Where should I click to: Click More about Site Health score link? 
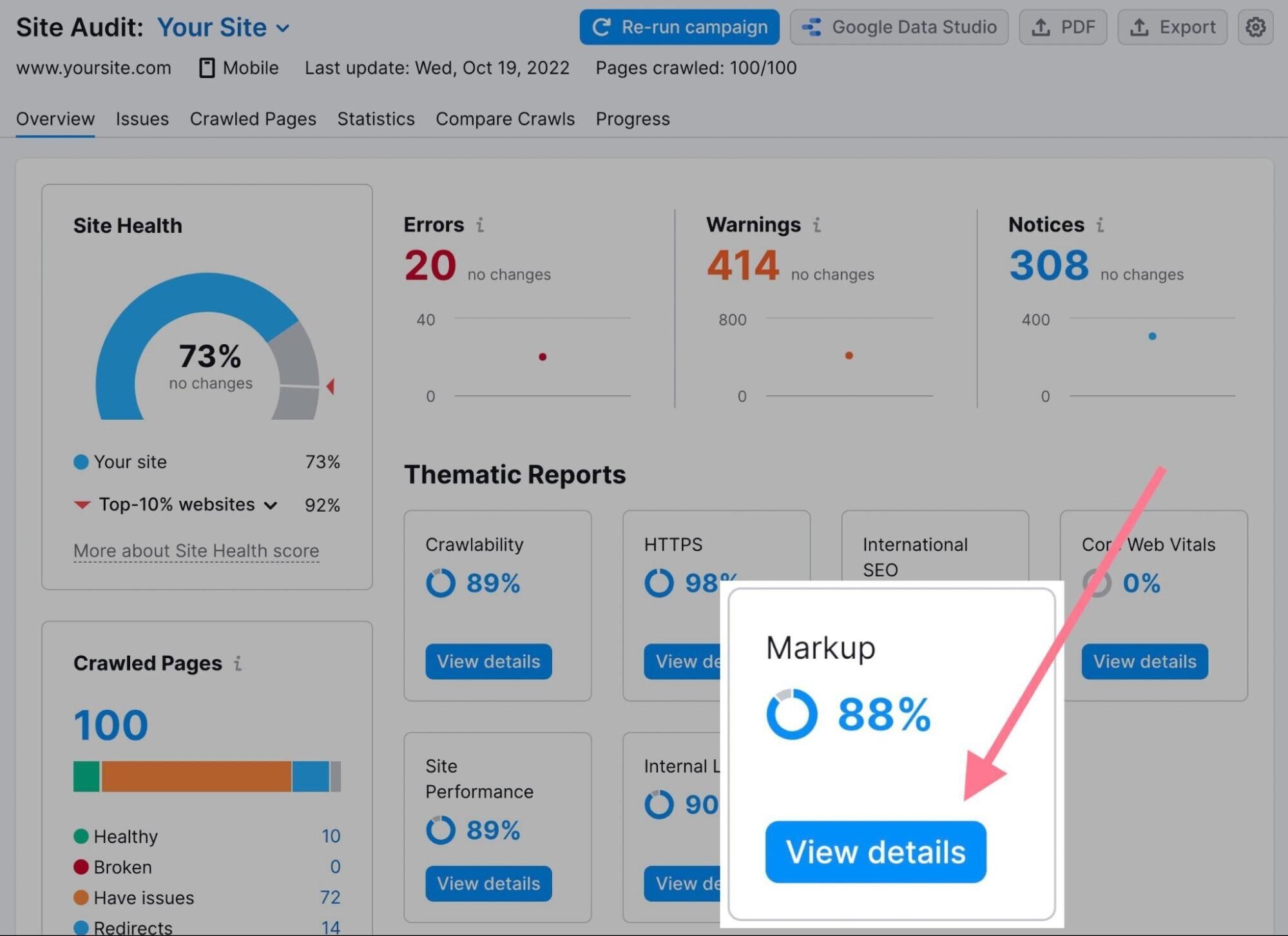point(196,550)
